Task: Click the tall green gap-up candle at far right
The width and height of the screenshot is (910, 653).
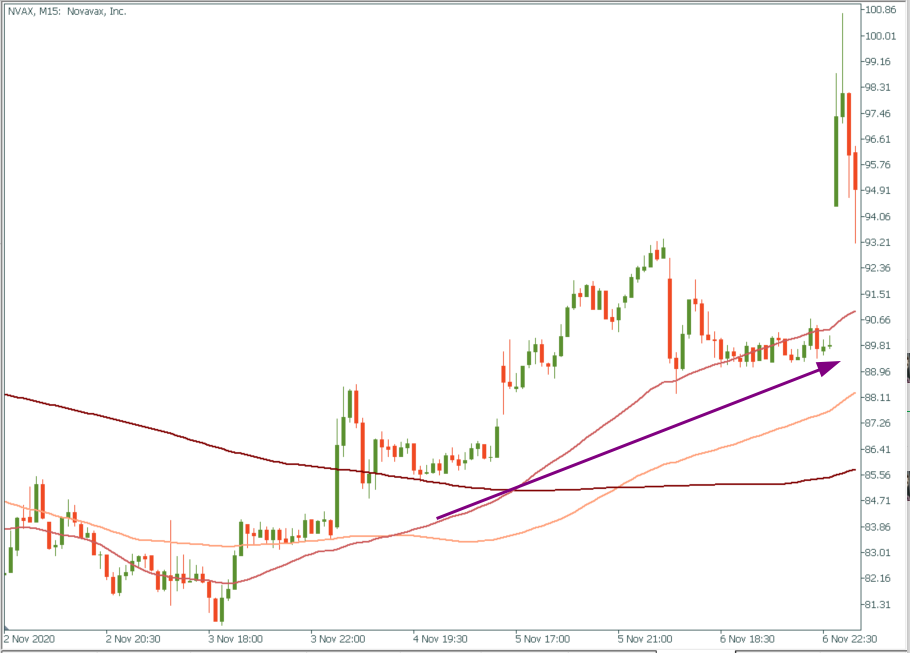Action: (x=836, y=160)
